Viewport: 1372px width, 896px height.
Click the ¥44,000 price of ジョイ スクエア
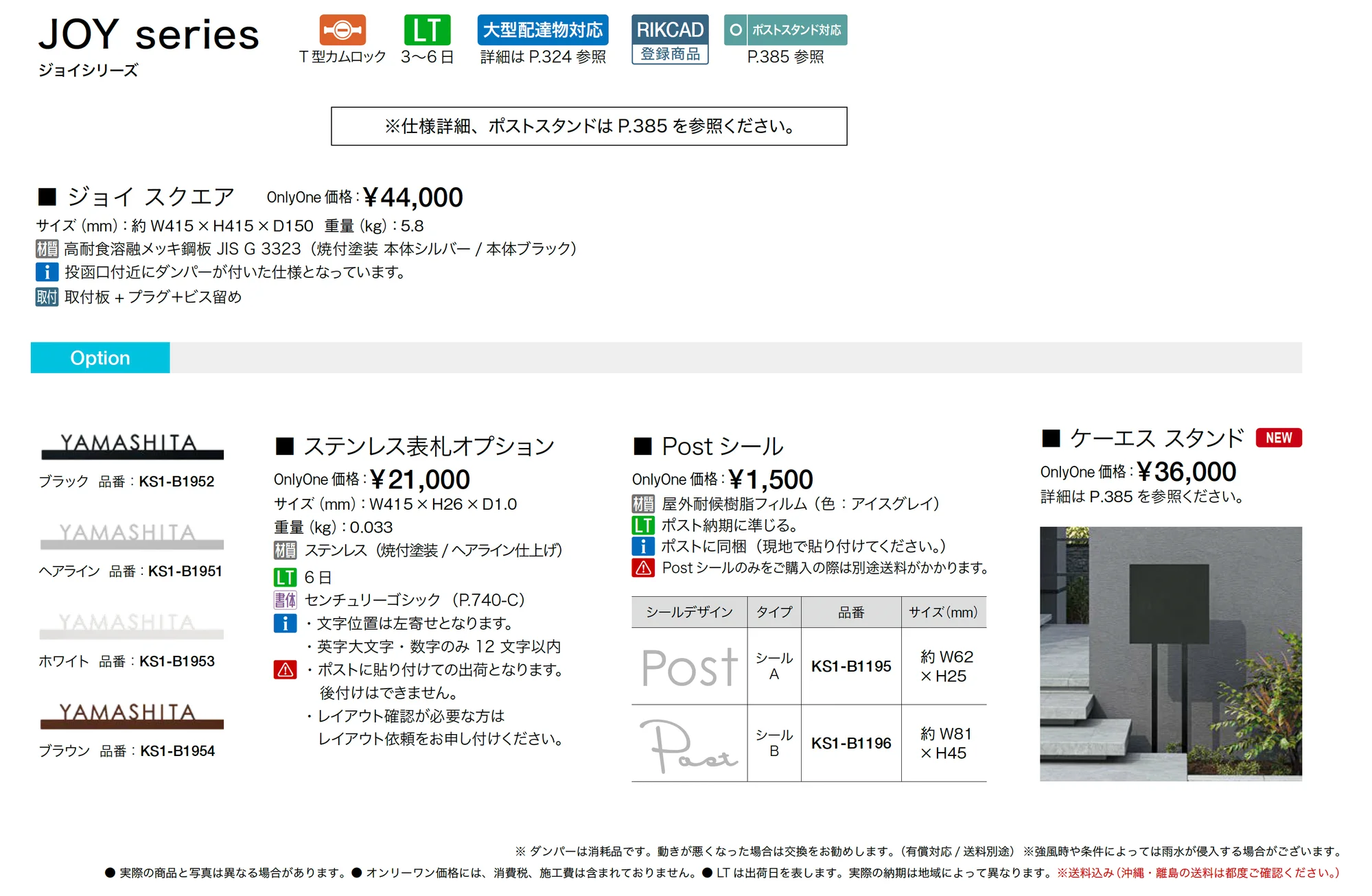(413, 198)
